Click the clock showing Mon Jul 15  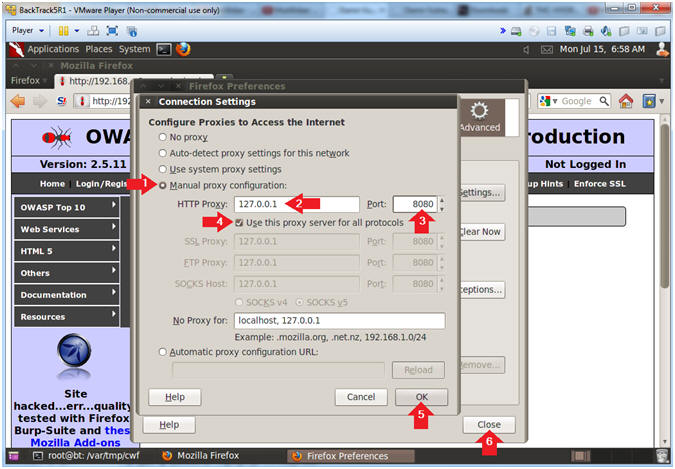tap(602, 50)
